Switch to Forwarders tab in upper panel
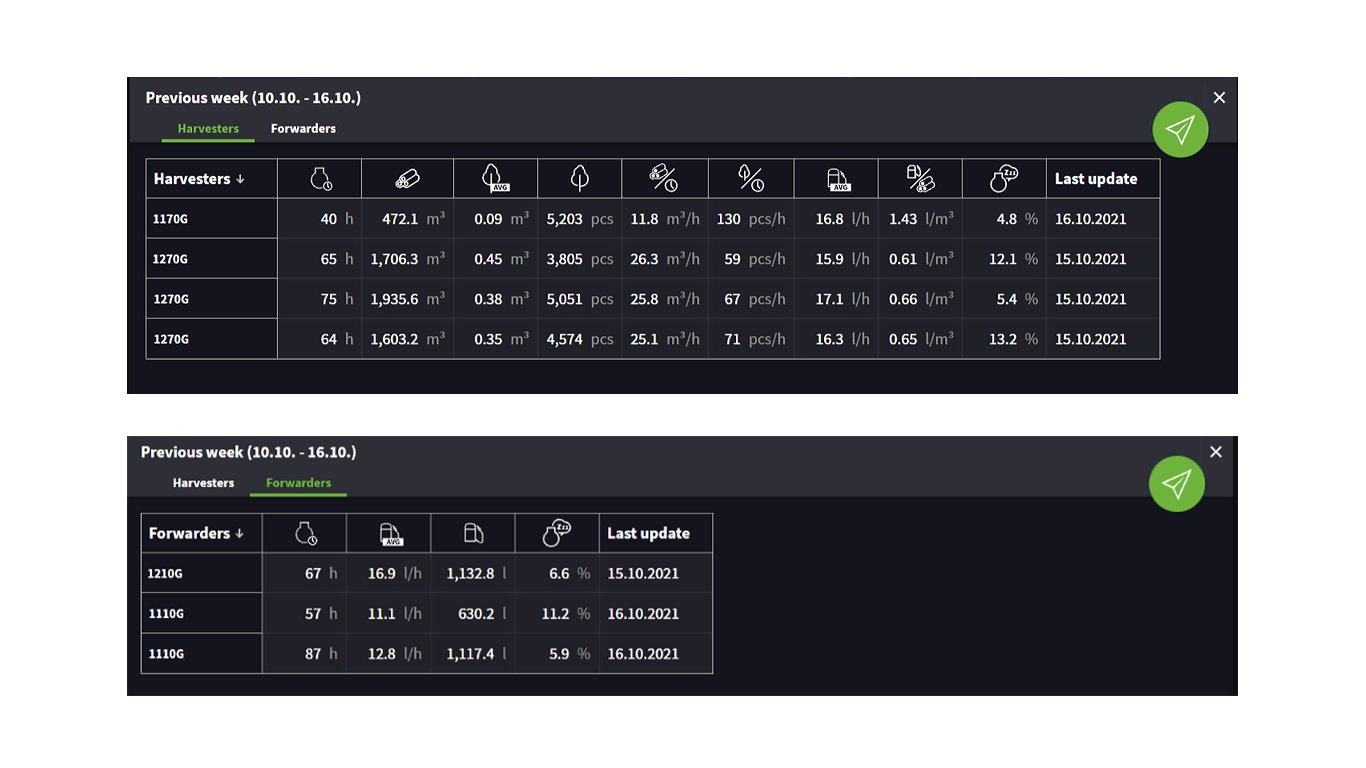Screen dimensions: 1366x768 coord(303,129)
